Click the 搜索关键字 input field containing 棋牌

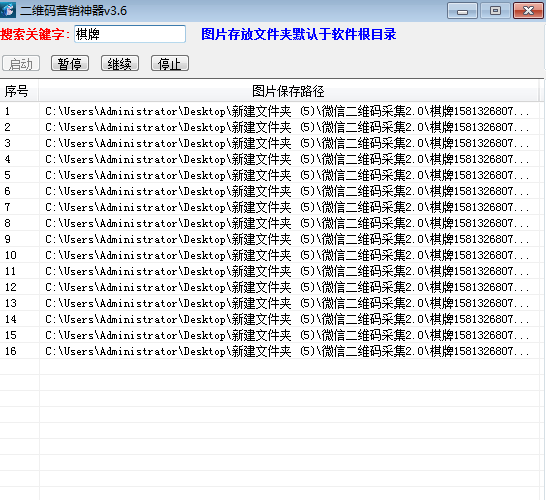pos(130,34)
